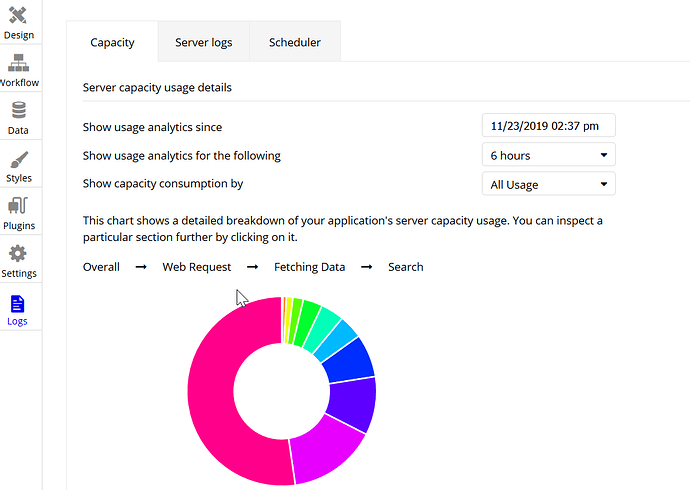690x490 pixels.
Task: Click the Search breadcrumb
Action: (406, 267)
